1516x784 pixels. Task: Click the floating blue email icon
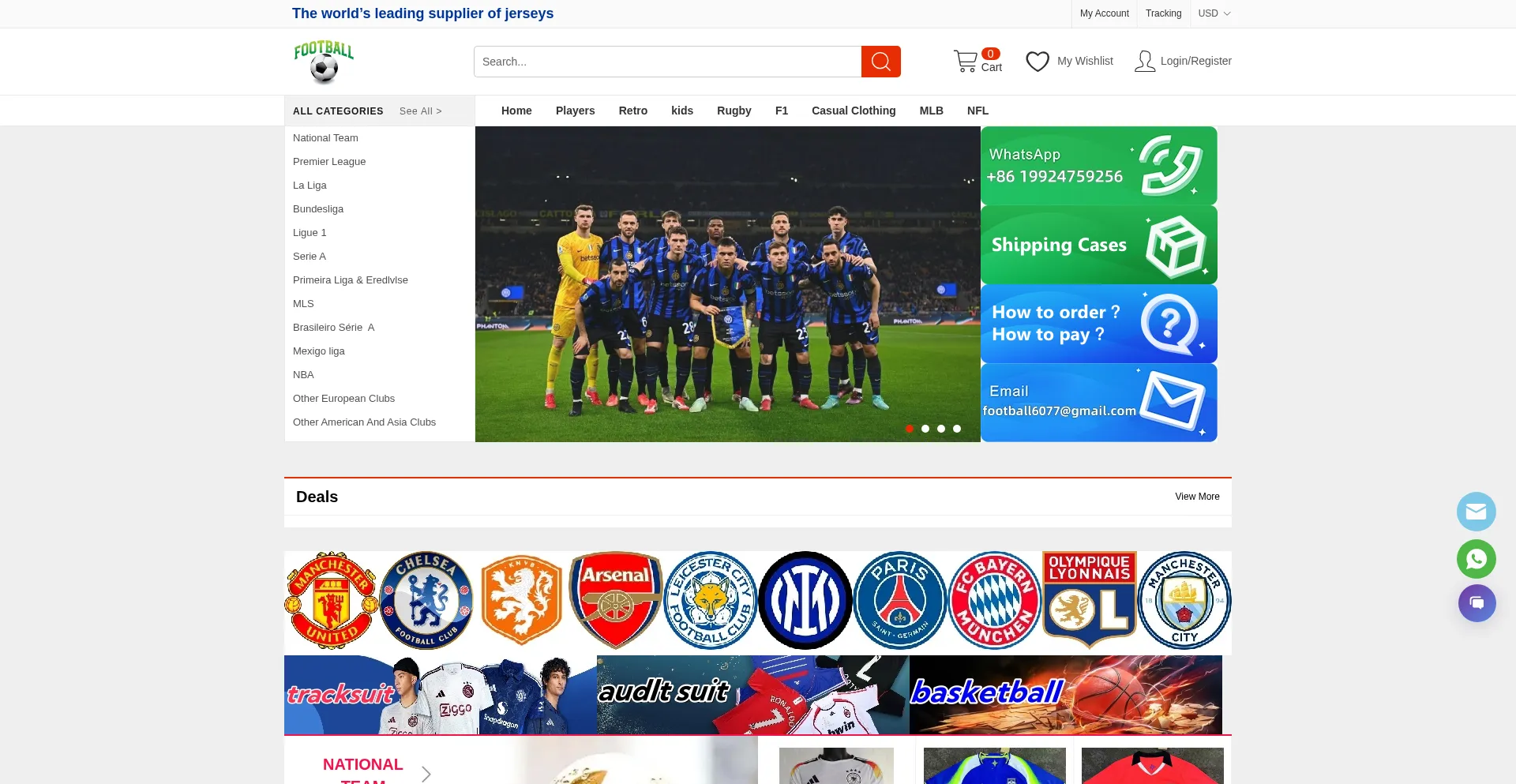tap(1476, 512)
